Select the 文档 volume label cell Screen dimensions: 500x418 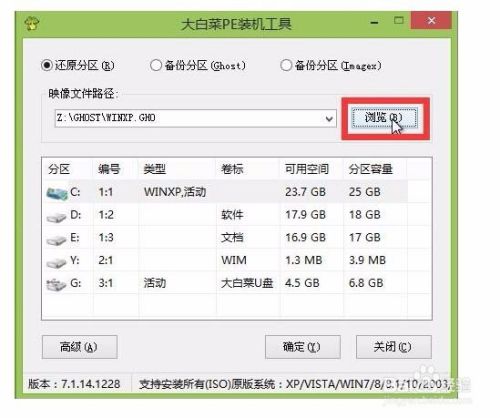point(232,237)
